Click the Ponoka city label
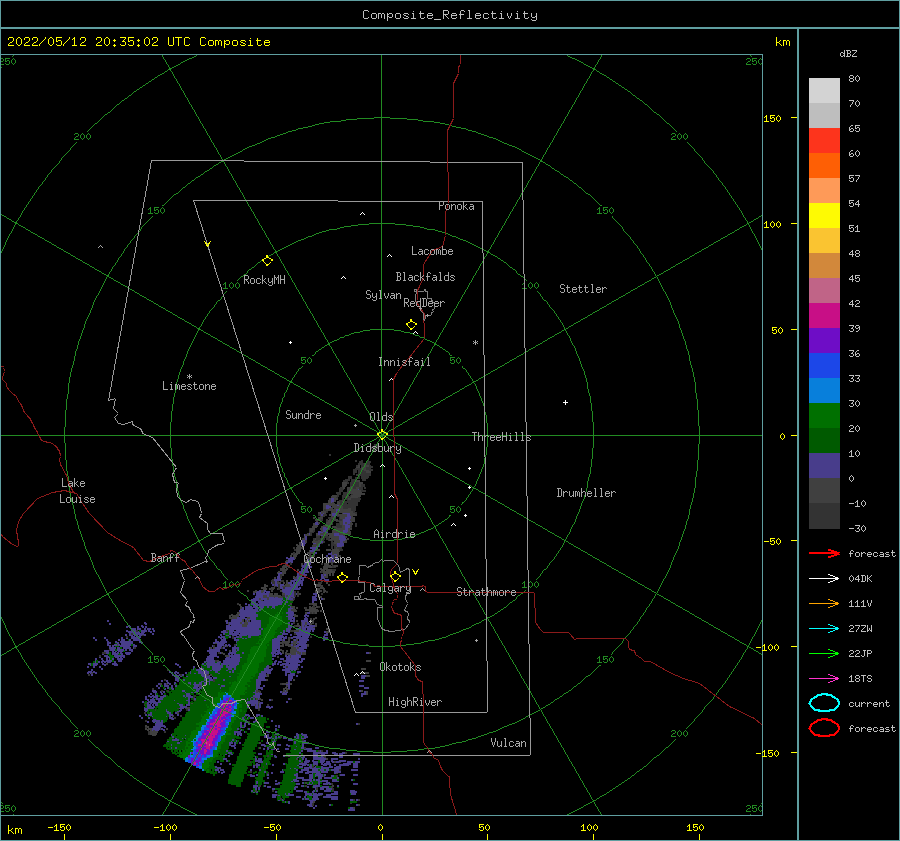 coord(456,206)
